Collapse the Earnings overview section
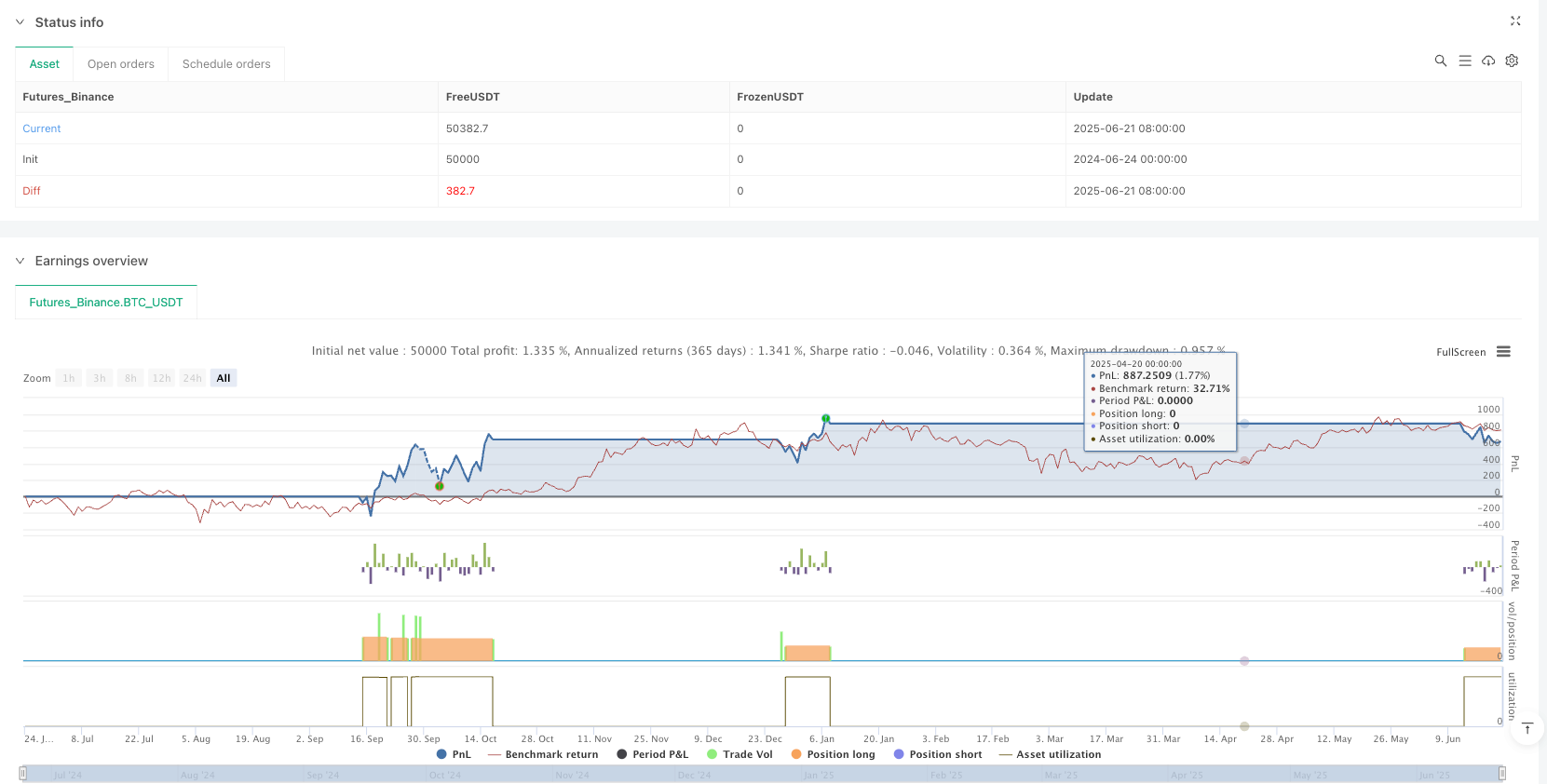The height and width of the screenshot is (784, 1547). click(x=20, y=261)
